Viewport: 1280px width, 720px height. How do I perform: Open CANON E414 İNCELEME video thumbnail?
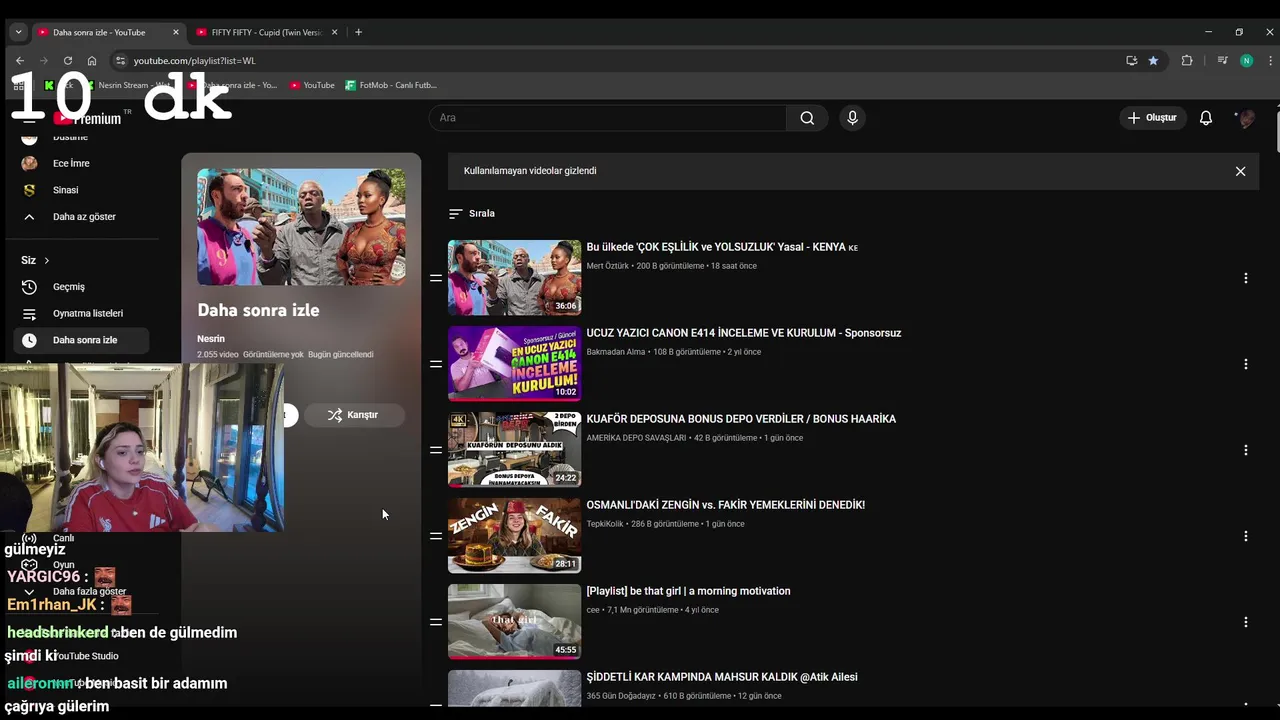point(514,364)
